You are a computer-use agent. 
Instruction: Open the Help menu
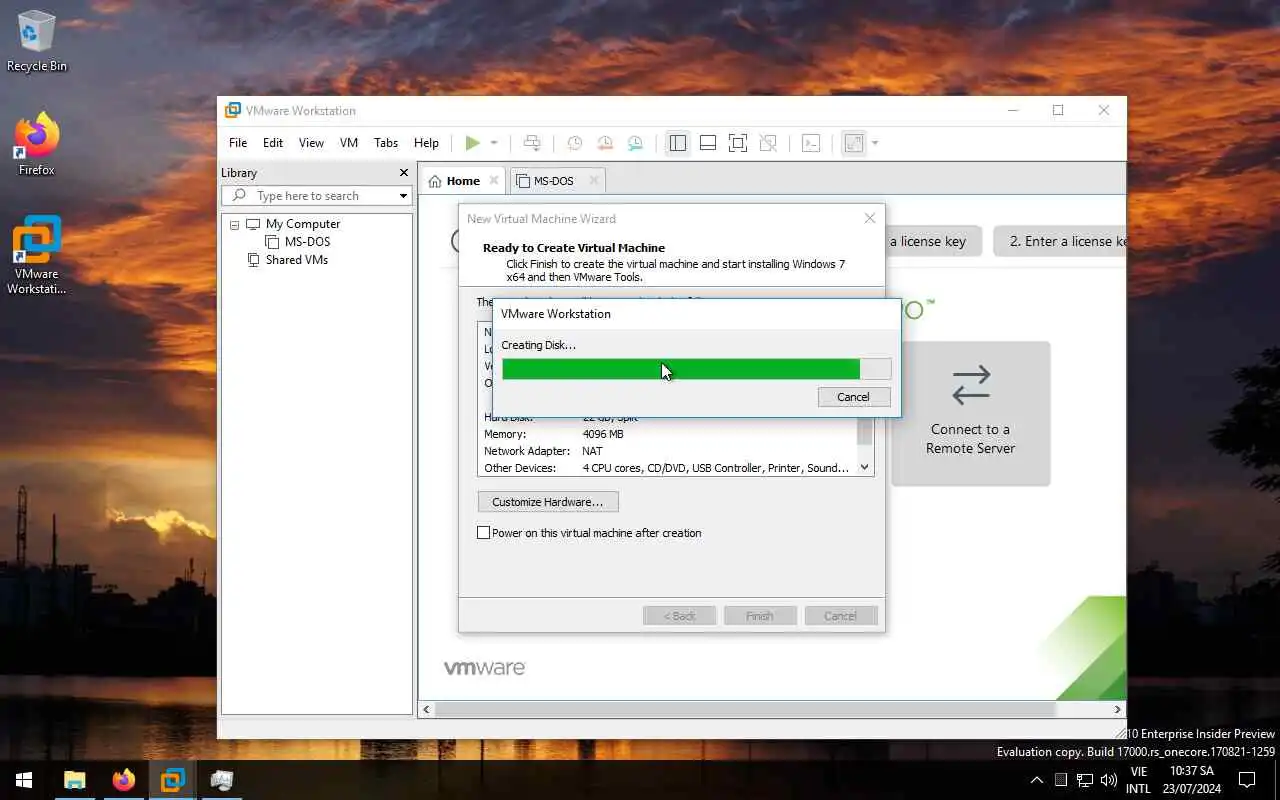pyautogui.click(x=426, y=143)
